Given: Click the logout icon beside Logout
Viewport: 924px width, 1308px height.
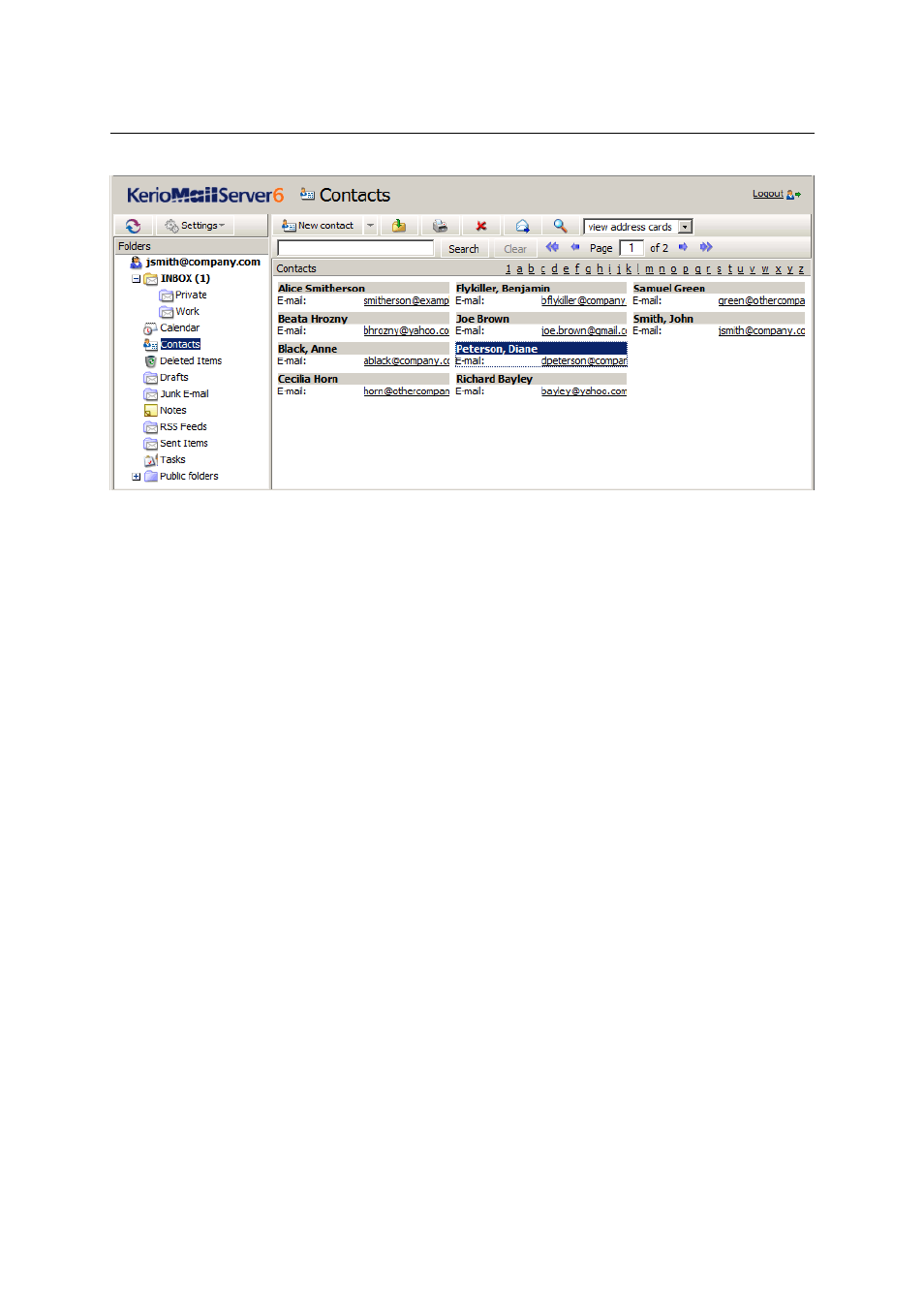Looking at the screenshot, I should click(794, 195).
